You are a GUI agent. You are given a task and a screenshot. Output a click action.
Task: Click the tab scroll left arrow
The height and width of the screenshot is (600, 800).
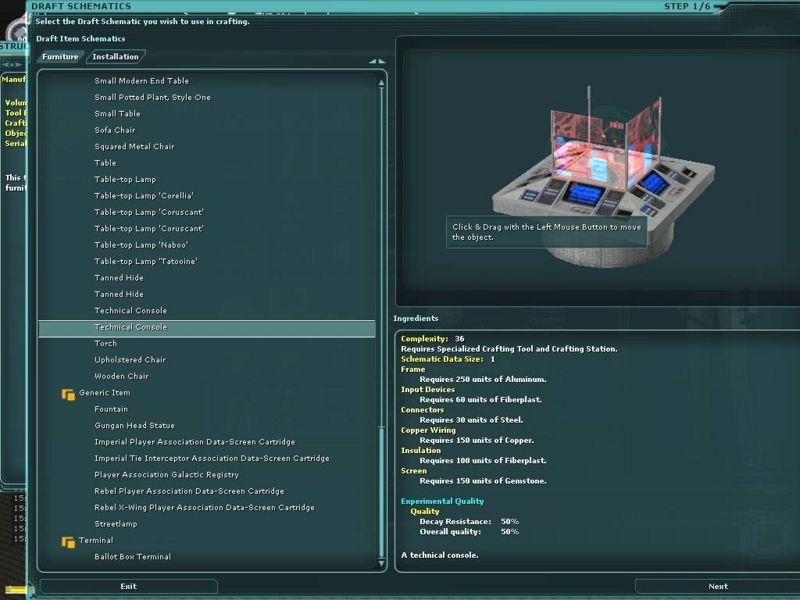coord(372,61)
